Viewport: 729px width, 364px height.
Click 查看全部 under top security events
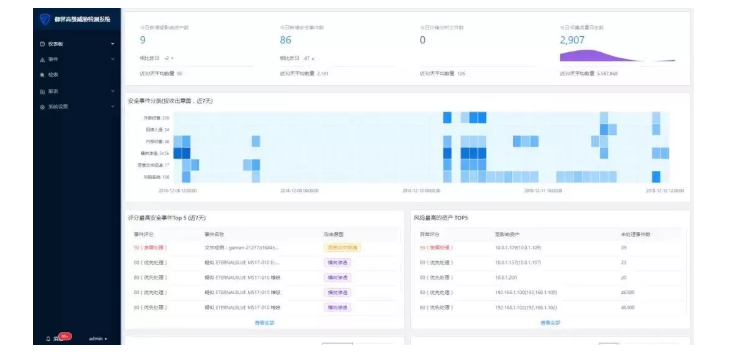click(265, 322)
